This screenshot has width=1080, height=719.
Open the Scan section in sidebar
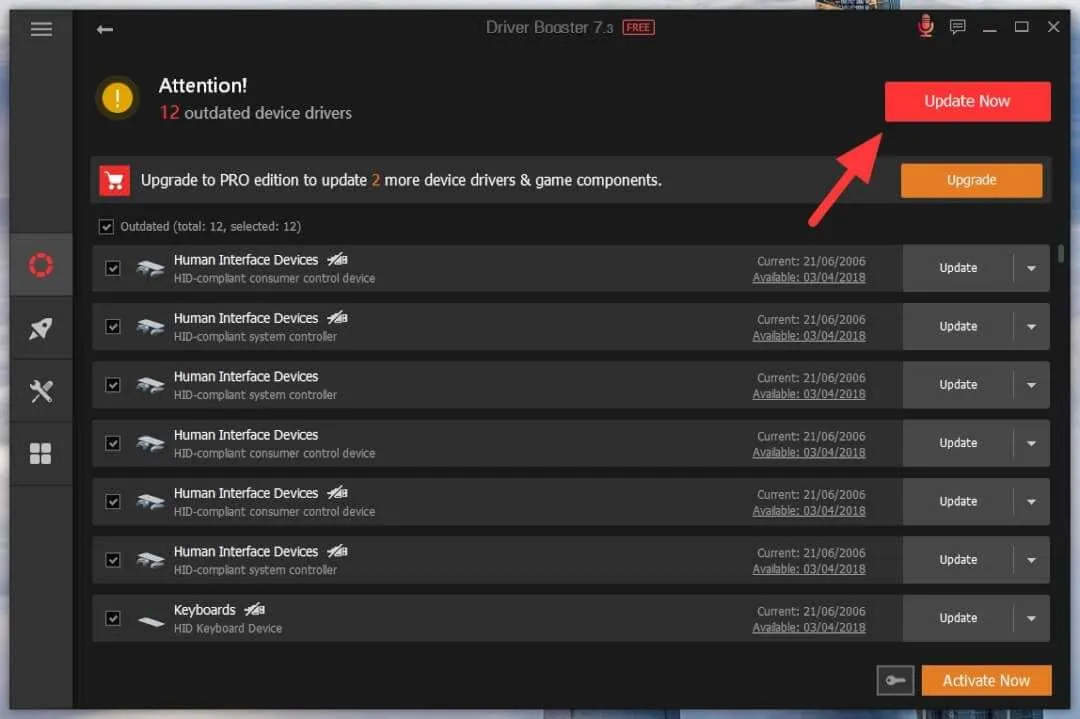pos(41,265)
